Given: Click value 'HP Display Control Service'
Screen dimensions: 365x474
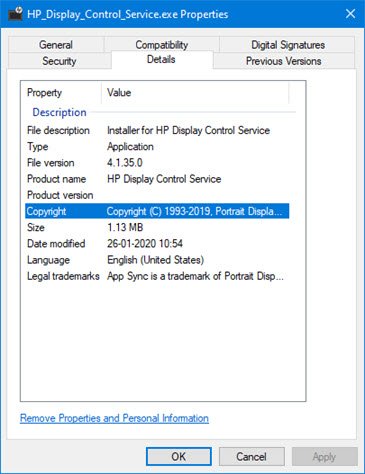Looking at the screenshot, I should [x=164, y=179].
